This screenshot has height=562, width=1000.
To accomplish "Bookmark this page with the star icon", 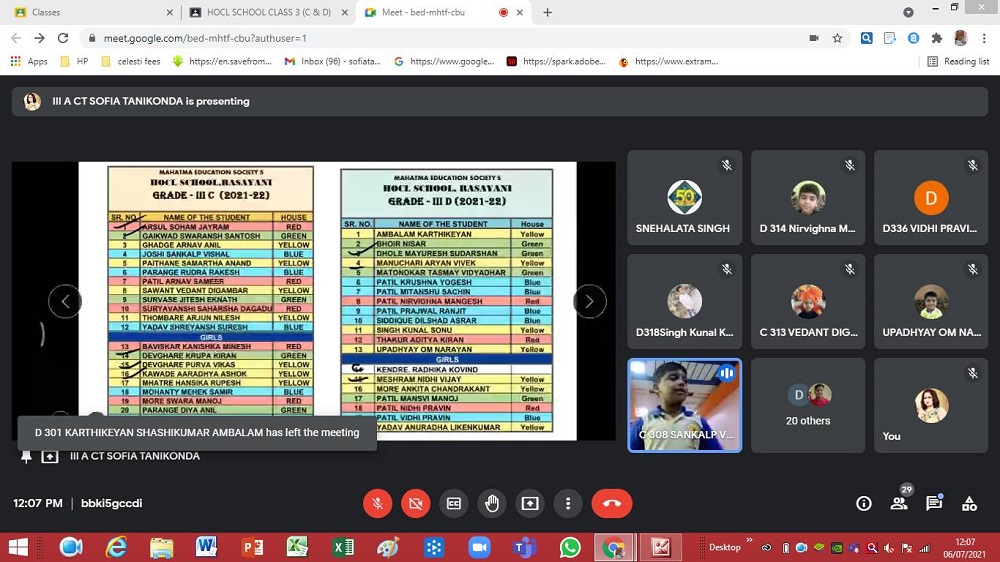I will click(x=837, y=38).
